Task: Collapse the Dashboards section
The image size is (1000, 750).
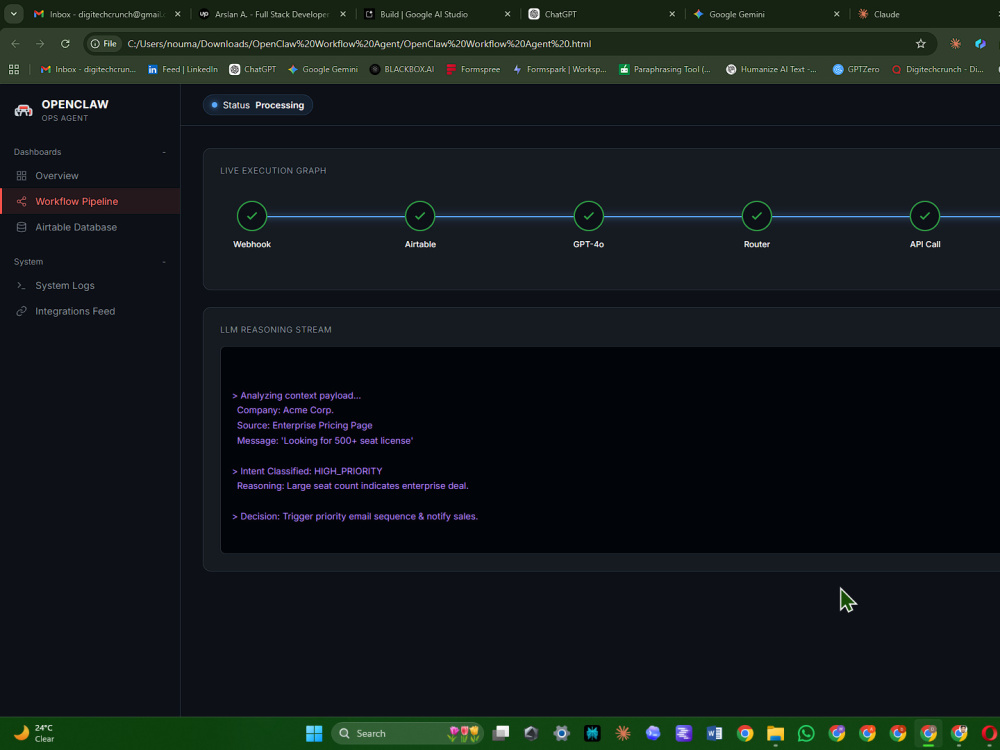Action: (164, 152)
